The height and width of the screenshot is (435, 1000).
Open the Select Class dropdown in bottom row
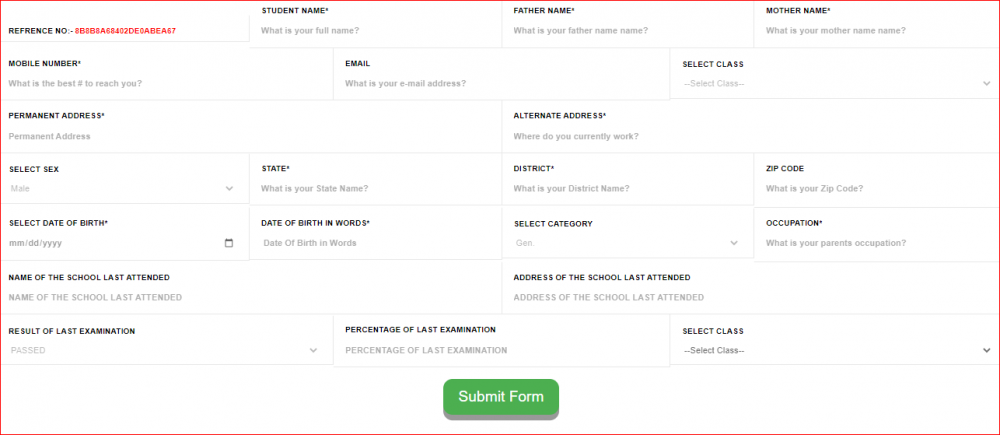pyautogui.click(x=836, y=351)
